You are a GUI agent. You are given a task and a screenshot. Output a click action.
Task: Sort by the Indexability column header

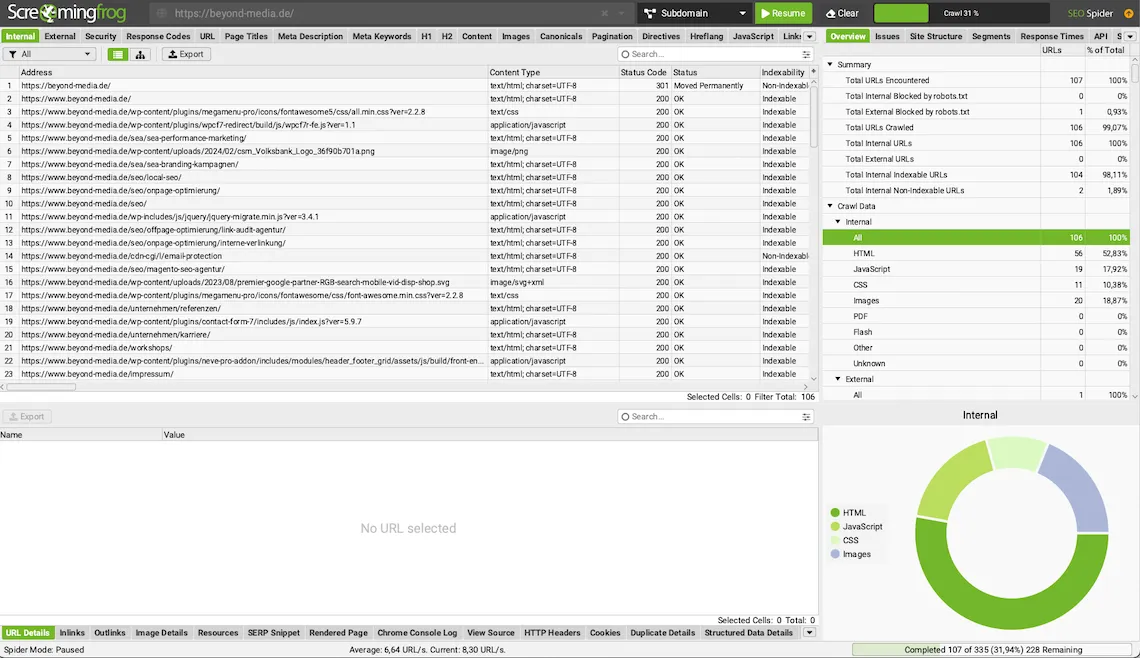(783, 72)
